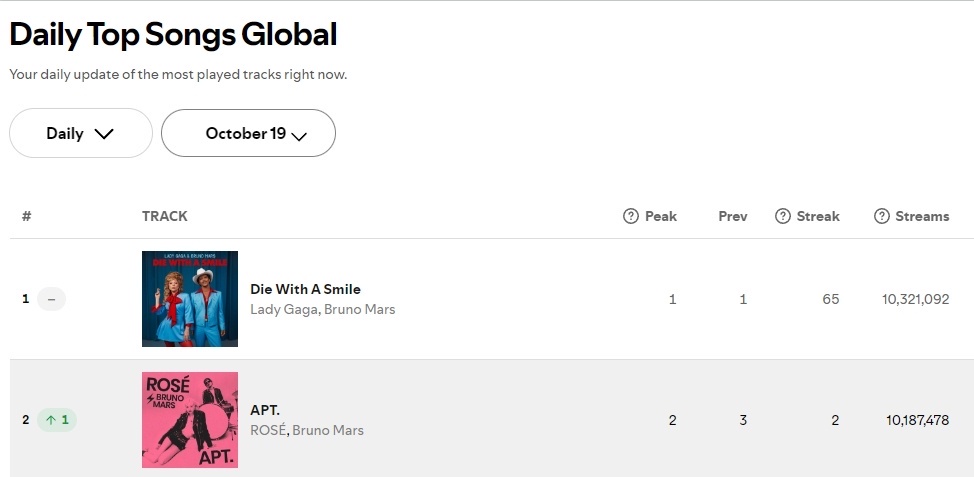Click the Streak column header label

tap(818, 216)
